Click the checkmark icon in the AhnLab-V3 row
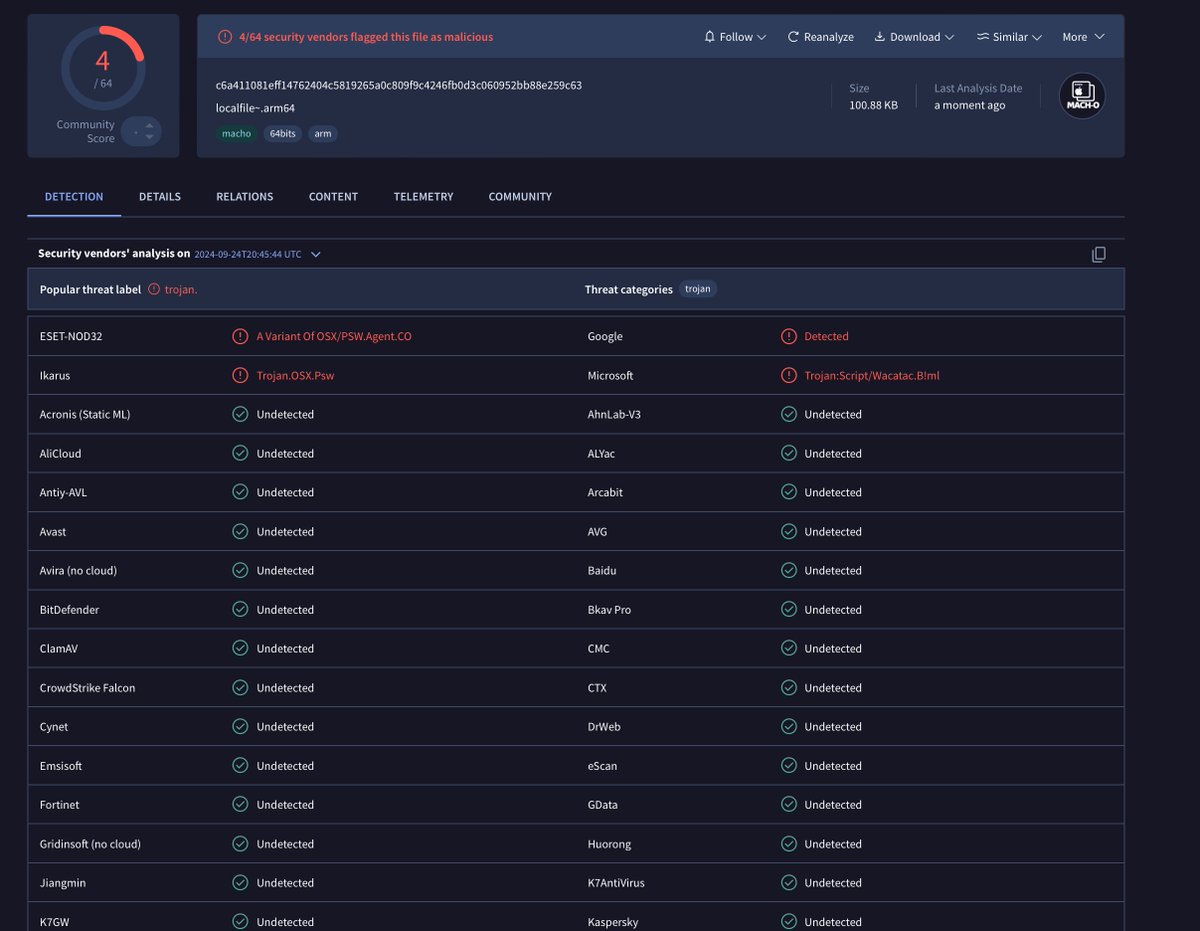Screen dimensions: 1200x931 [788, 414]
